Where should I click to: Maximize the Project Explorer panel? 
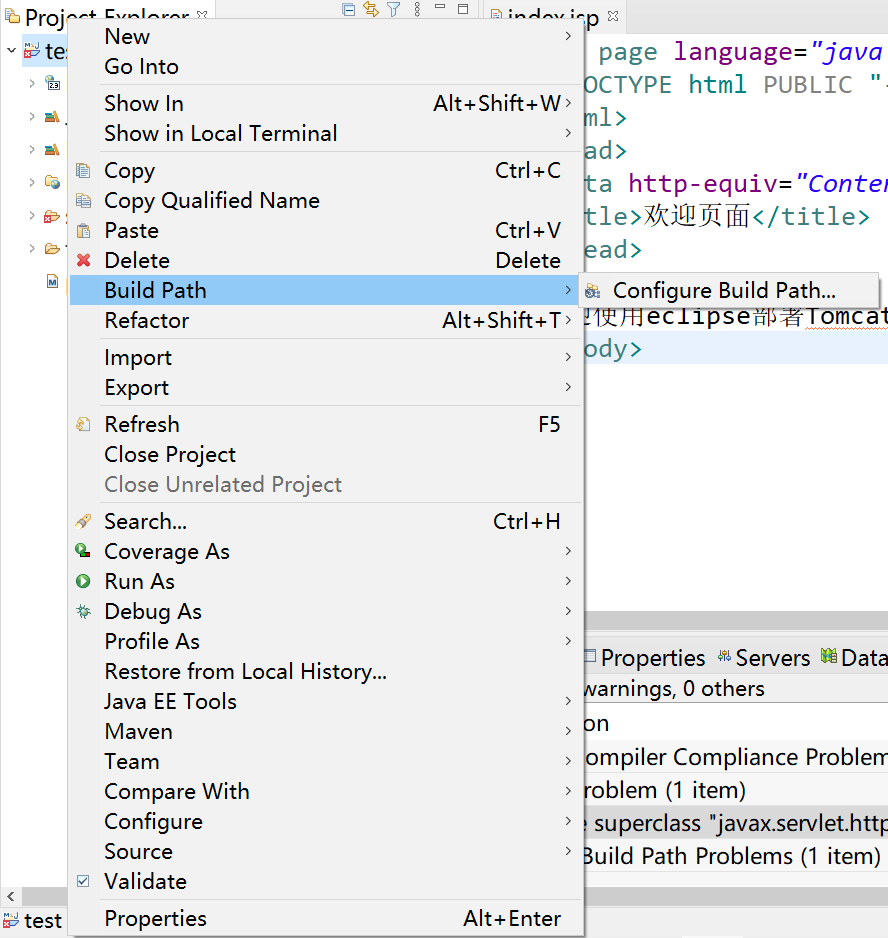point(463,10)
